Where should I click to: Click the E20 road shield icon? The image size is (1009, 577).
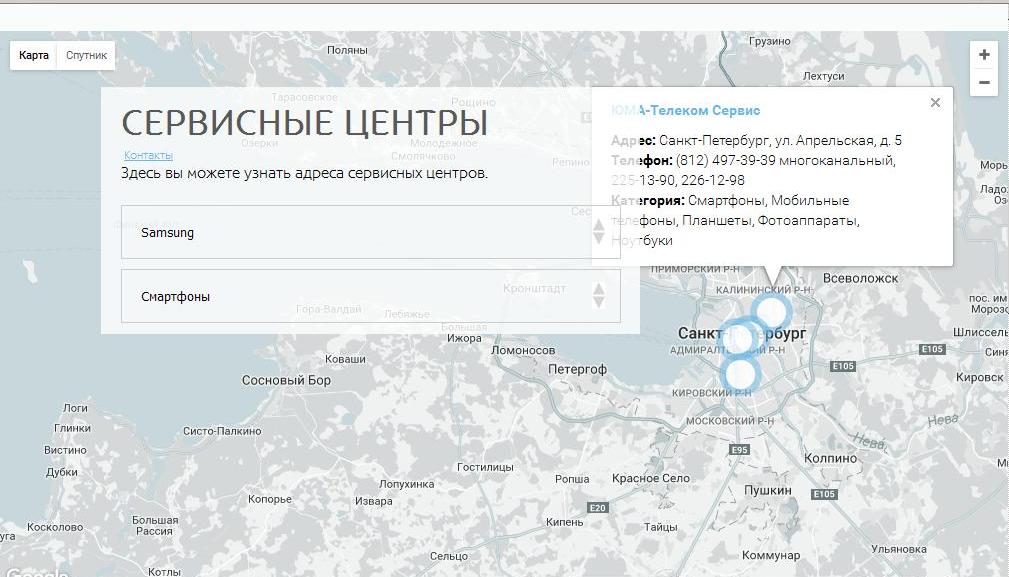pos(597,508)
